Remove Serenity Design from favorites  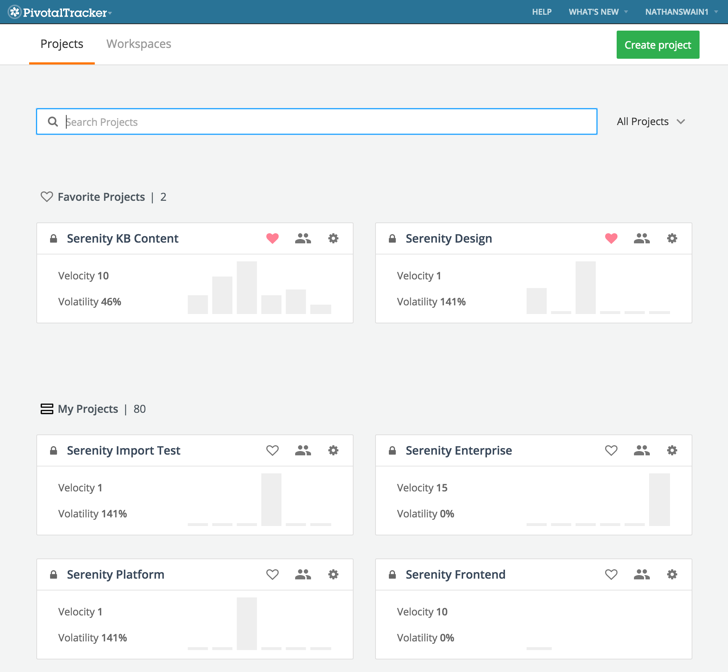(x=611, y=239)
